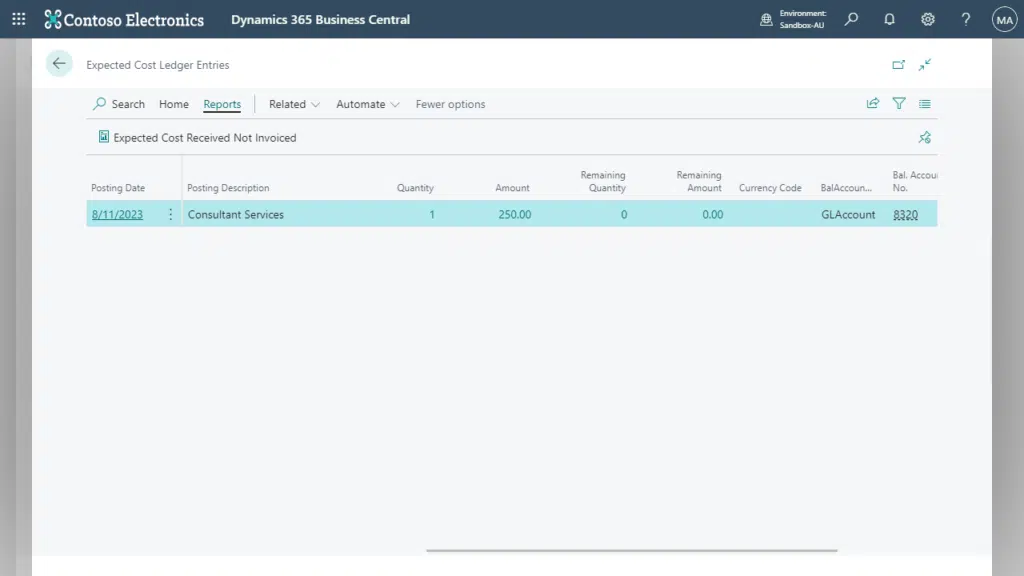Click the share icon in action bar
Screen dimensions: 1024x576
point(873,103)
